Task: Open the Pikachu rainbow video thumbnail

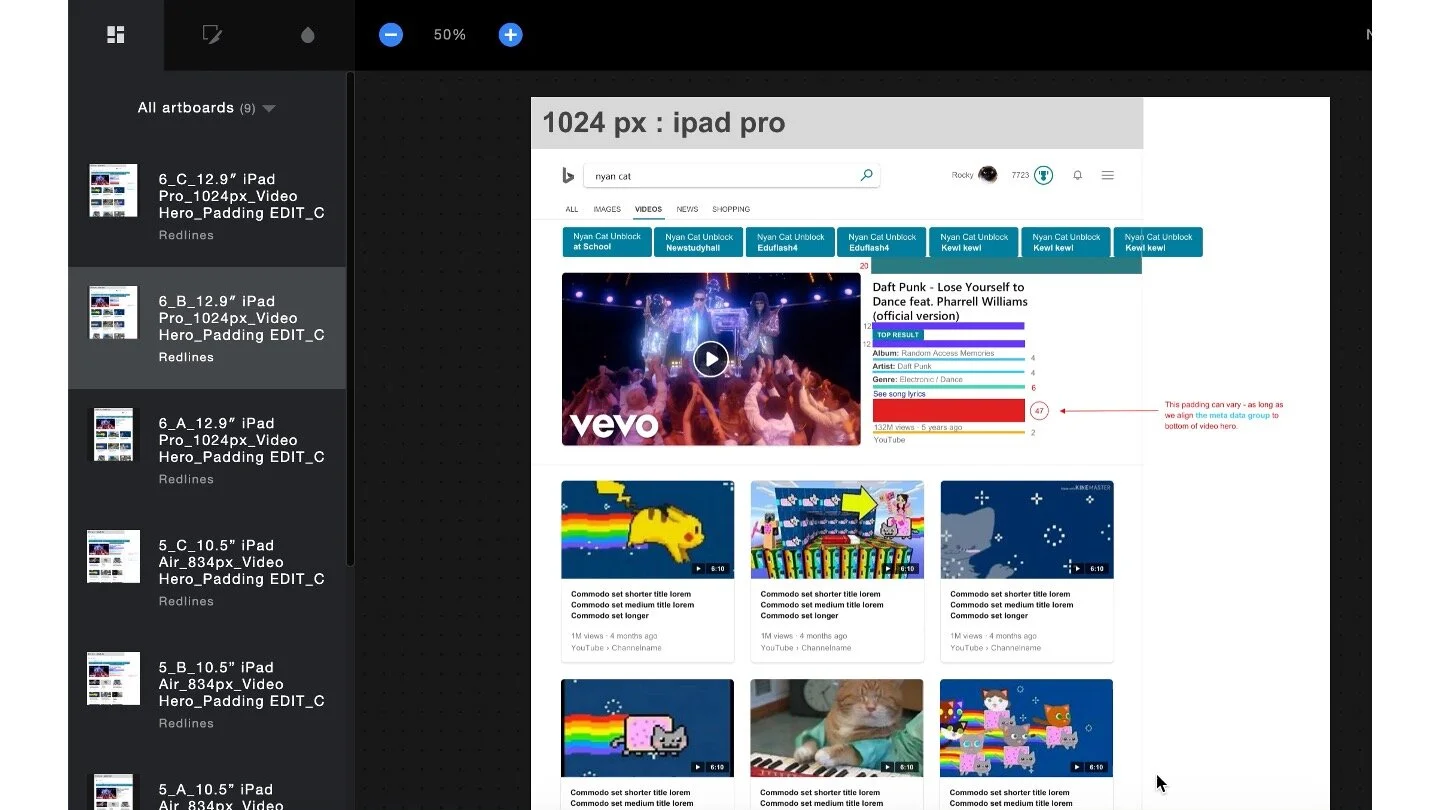Action: coord(648,529)
